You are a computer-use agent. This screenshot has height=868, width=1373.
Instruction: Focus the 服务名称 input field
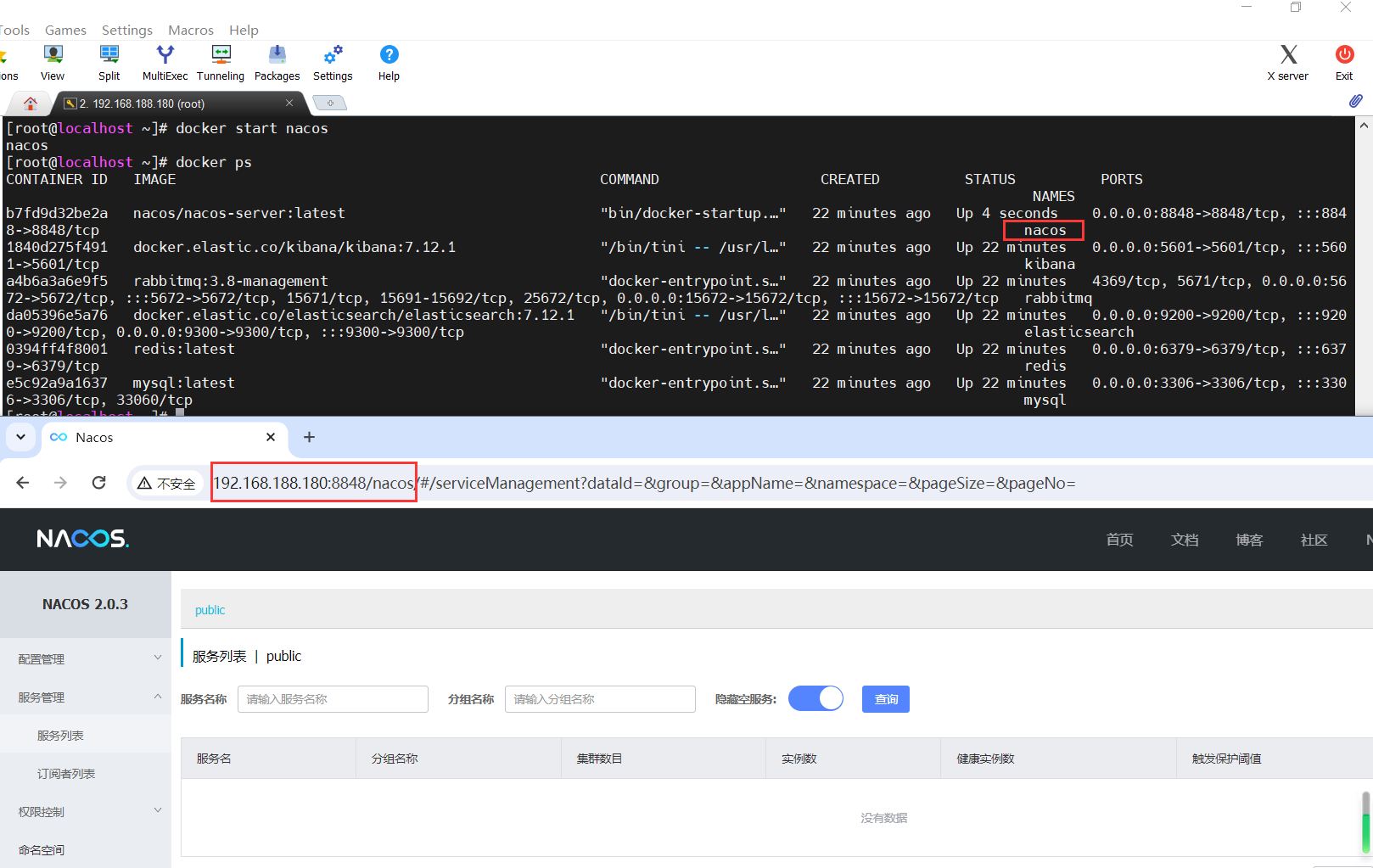click(x=333, y=699)
